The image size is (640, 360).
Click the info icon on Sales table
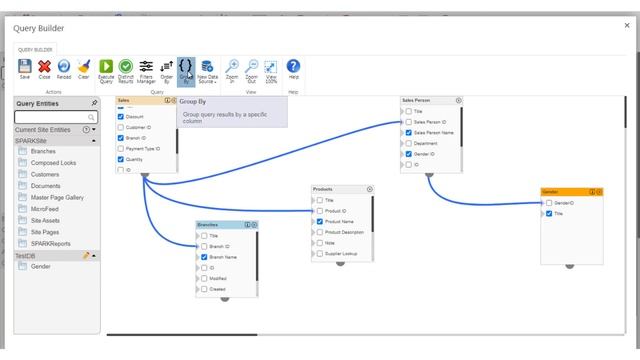click(167, 100)
